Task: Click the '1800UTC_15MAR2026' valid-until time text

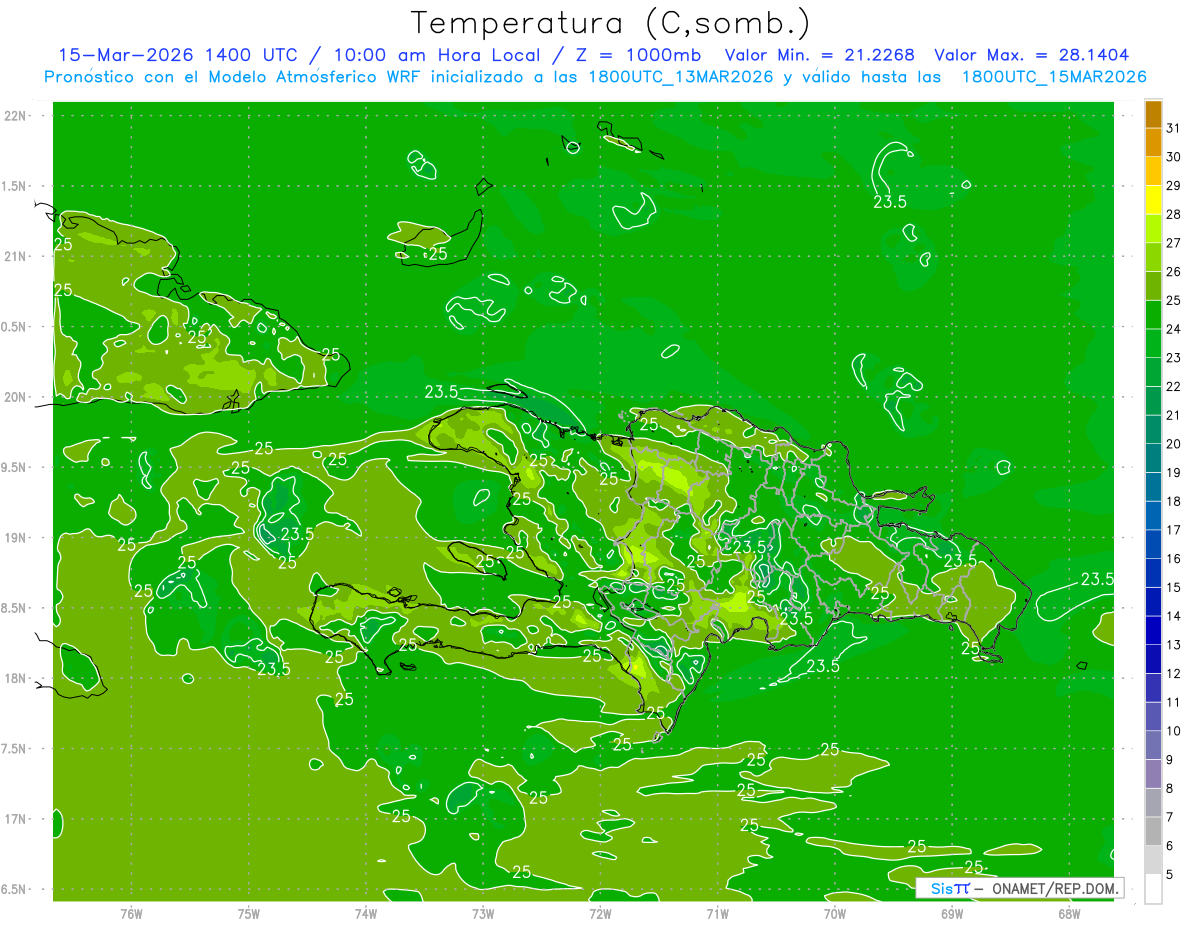Action: click(x=1054, y=77)
